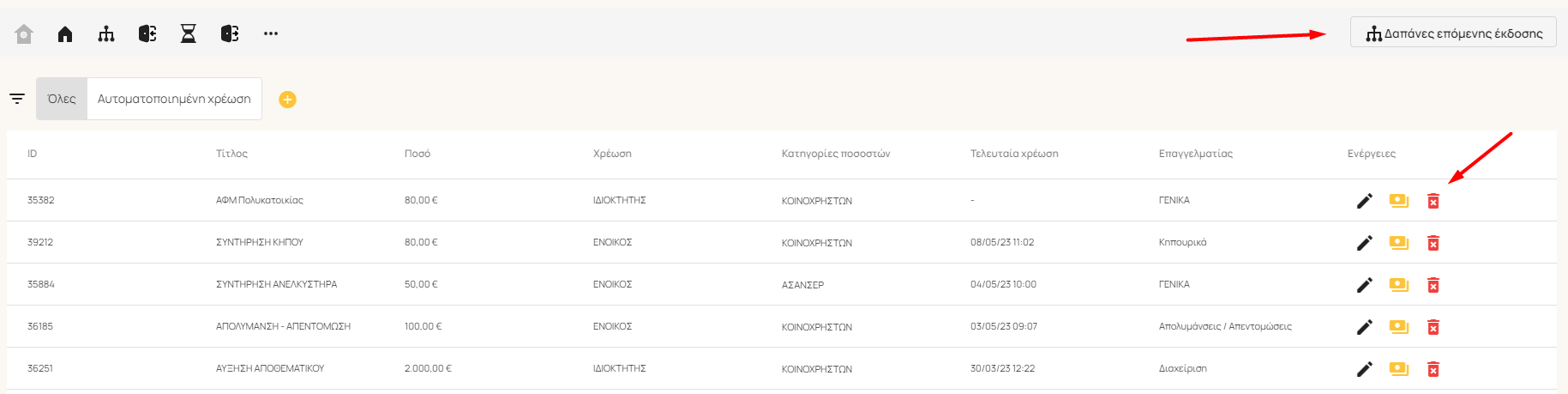This screenshot has height=394, width=1568.
Task: Click the Τελευταία χρέωση column header
Action: (x=1014, y=154)
